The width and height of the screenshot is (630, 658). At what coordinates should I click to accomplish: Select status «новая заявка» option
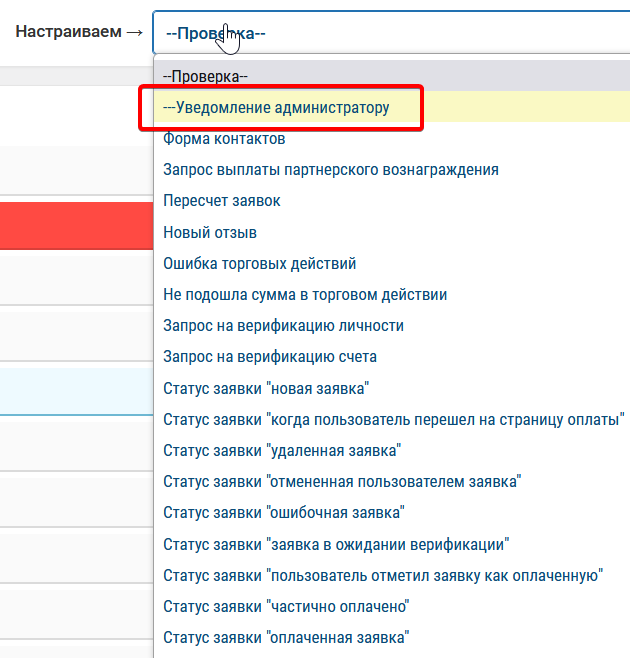[x=267, y=388]
